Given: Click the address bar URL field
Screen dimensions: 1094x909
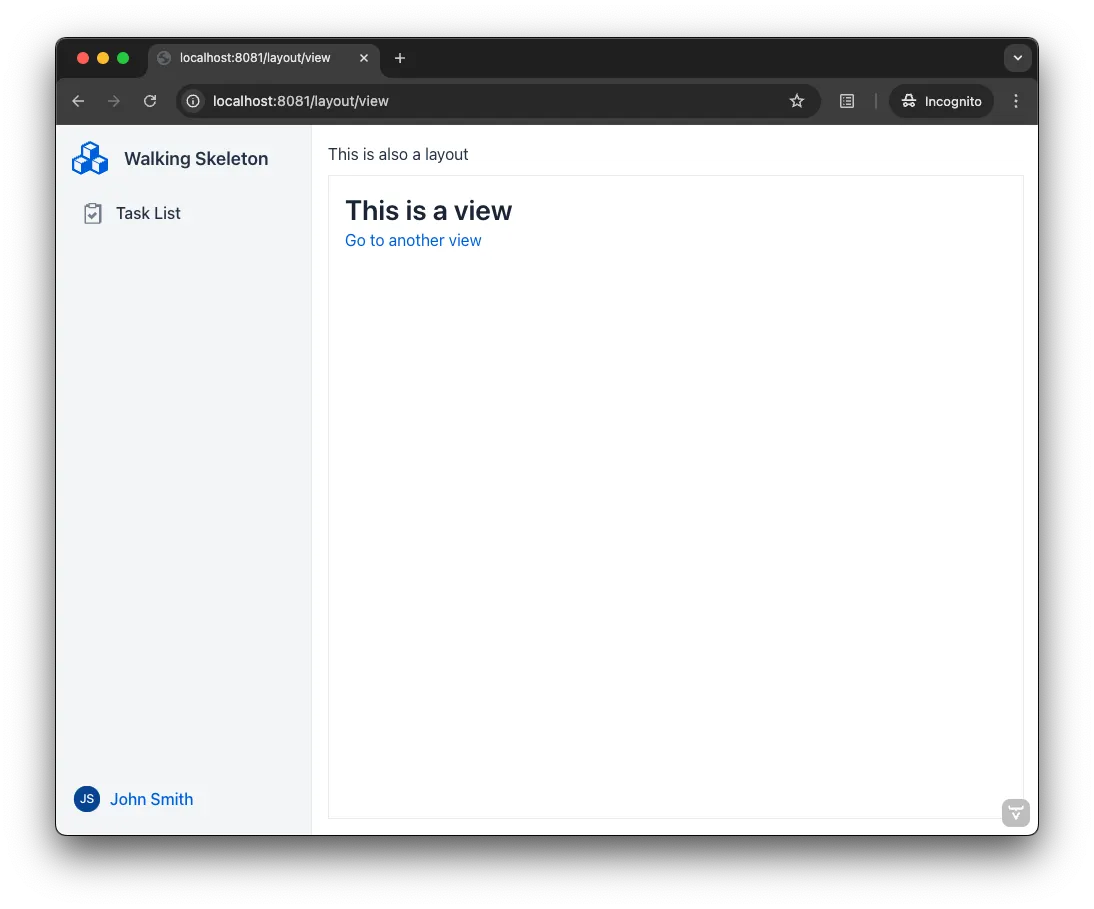Looking at the screenshot, I should tap(480, 101).
